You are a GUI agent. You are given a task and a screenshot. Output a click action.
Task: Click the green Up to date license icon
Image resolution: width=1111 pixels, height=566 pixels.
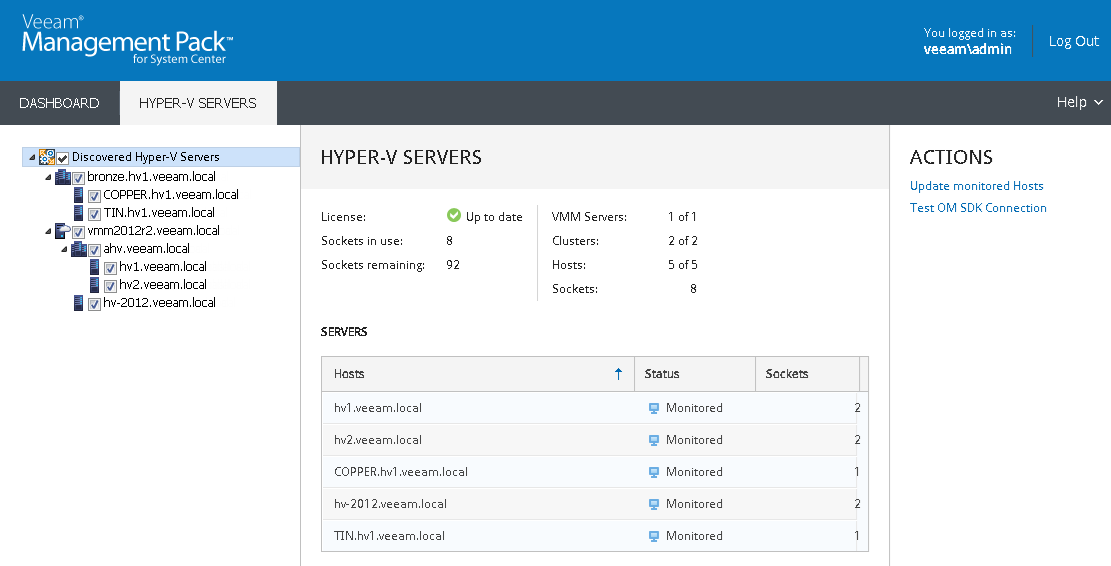(x=454, y=215)
